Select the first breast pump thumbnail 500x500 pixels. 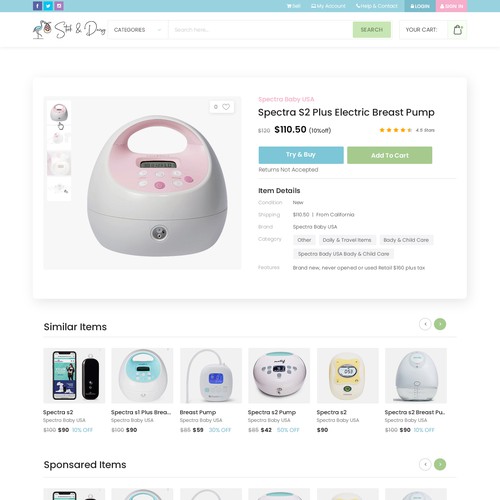59,113
